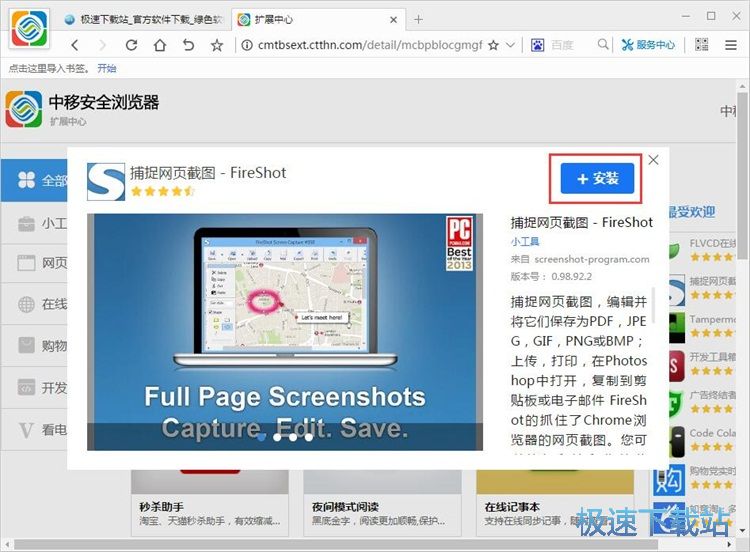
Task: Select 看电 category in sidebar
Action: (x=34, y=430)
